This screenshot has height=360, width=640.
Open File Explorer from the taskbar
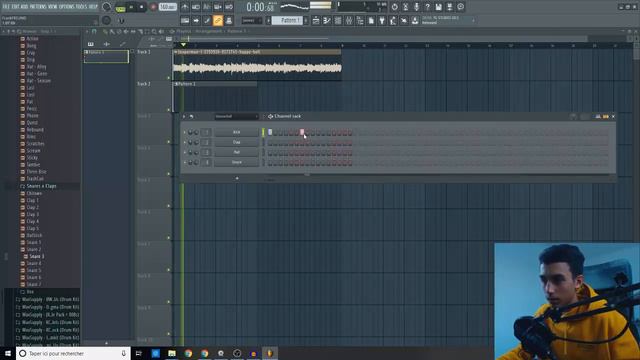tap(172, 353)
